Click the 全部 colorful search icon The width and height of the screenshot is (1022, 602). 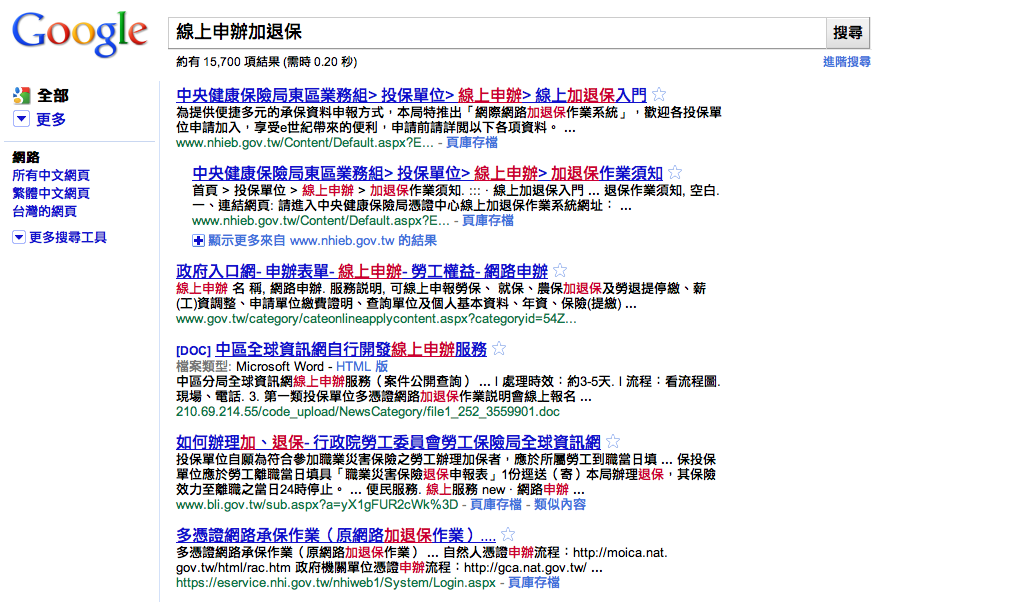(x=22, y=96)
